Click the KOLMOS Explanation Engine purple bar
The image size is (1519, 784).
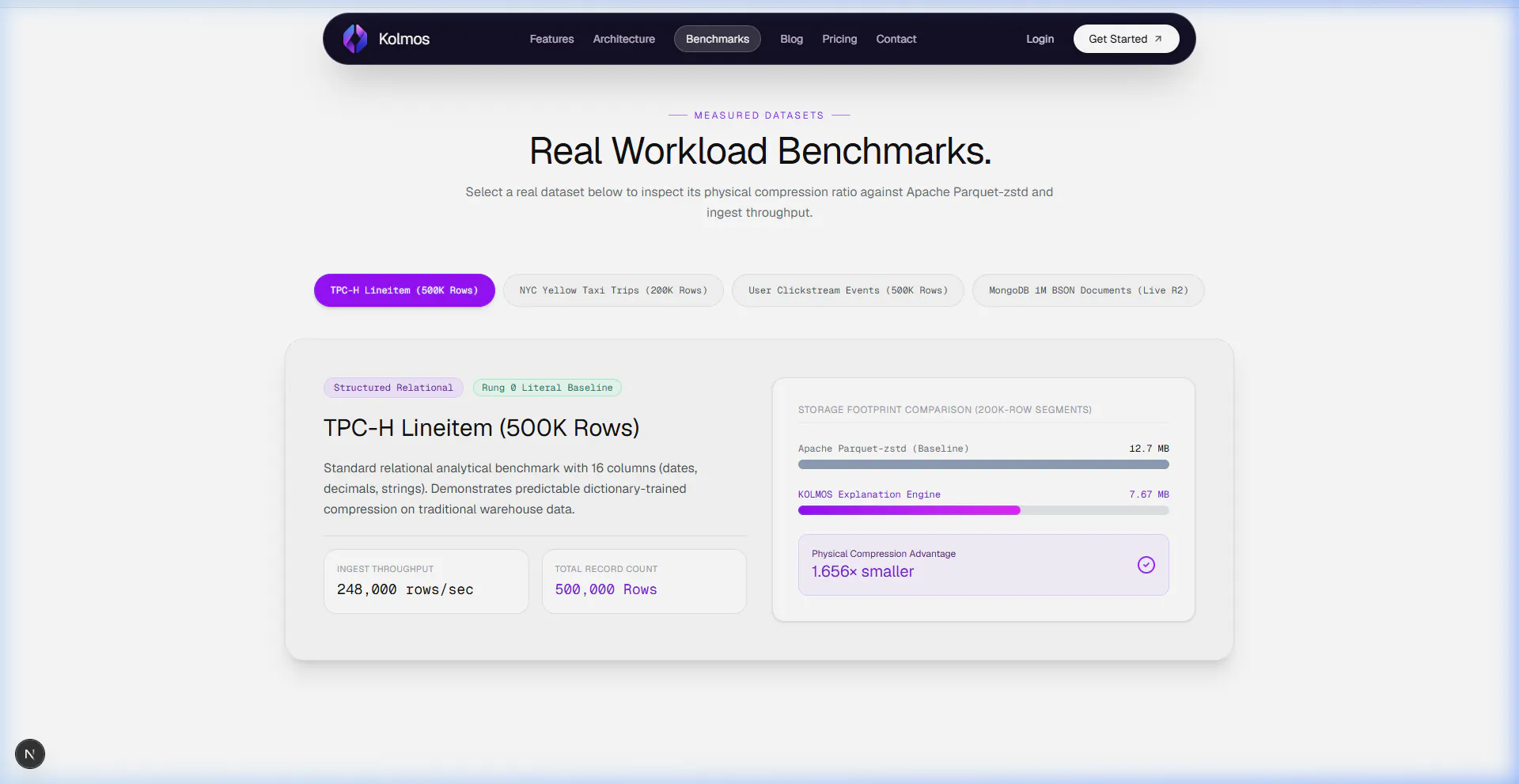click(909, 510)
